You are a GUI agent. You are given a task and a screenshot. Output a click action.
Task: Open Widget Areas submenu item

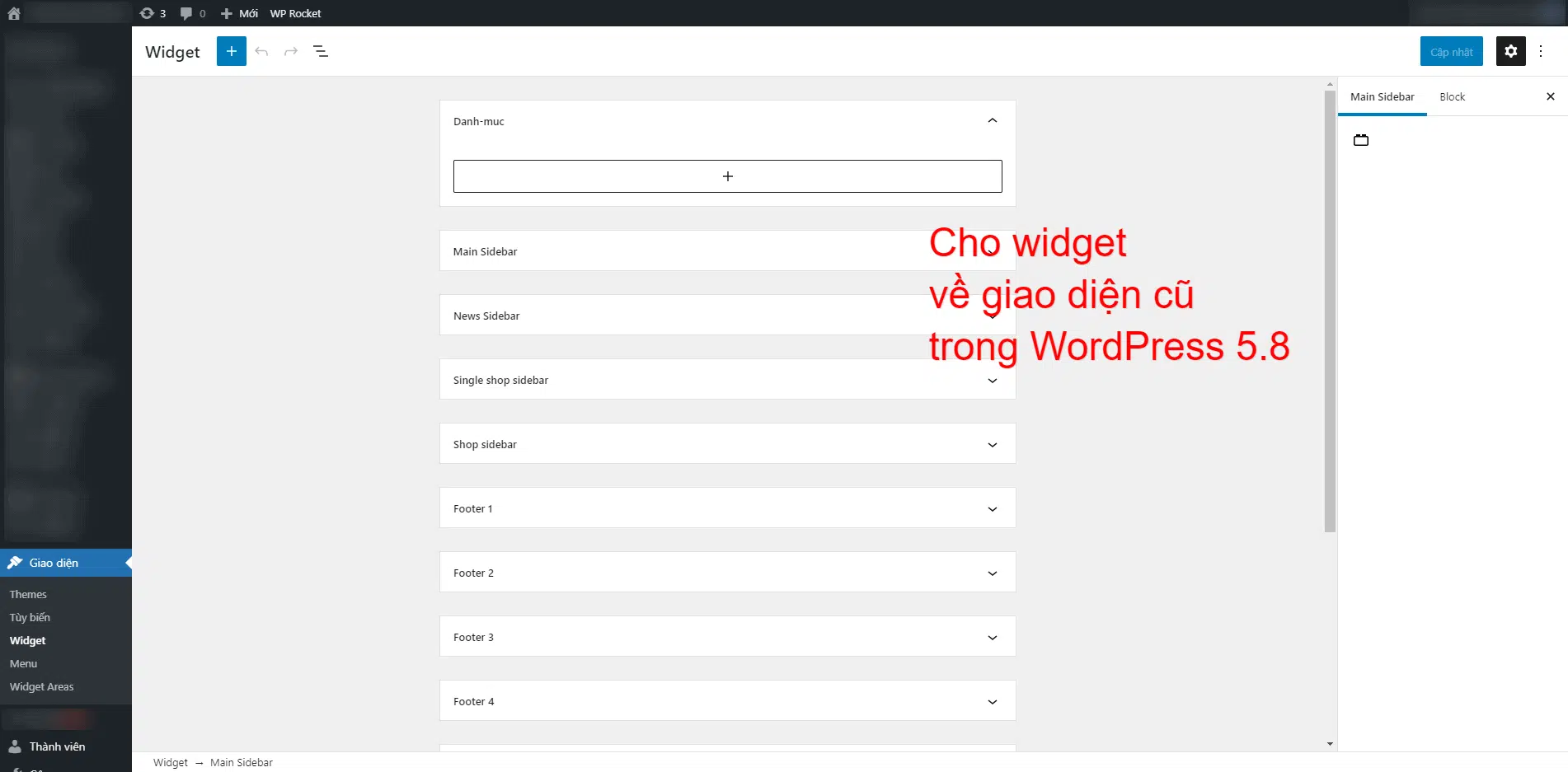(x=41, y=686)
